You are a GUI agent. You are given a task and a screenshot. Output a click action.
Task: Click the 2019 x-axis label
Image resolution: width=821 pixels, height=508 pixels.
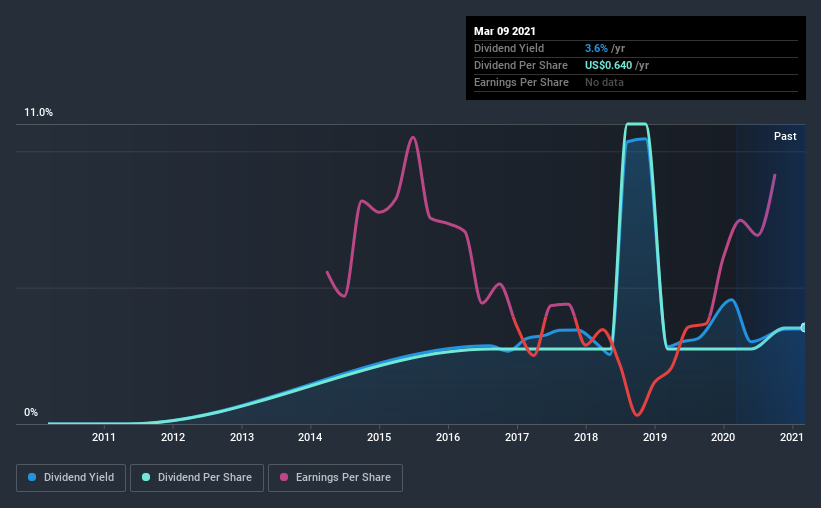click(x=654, y=437)
